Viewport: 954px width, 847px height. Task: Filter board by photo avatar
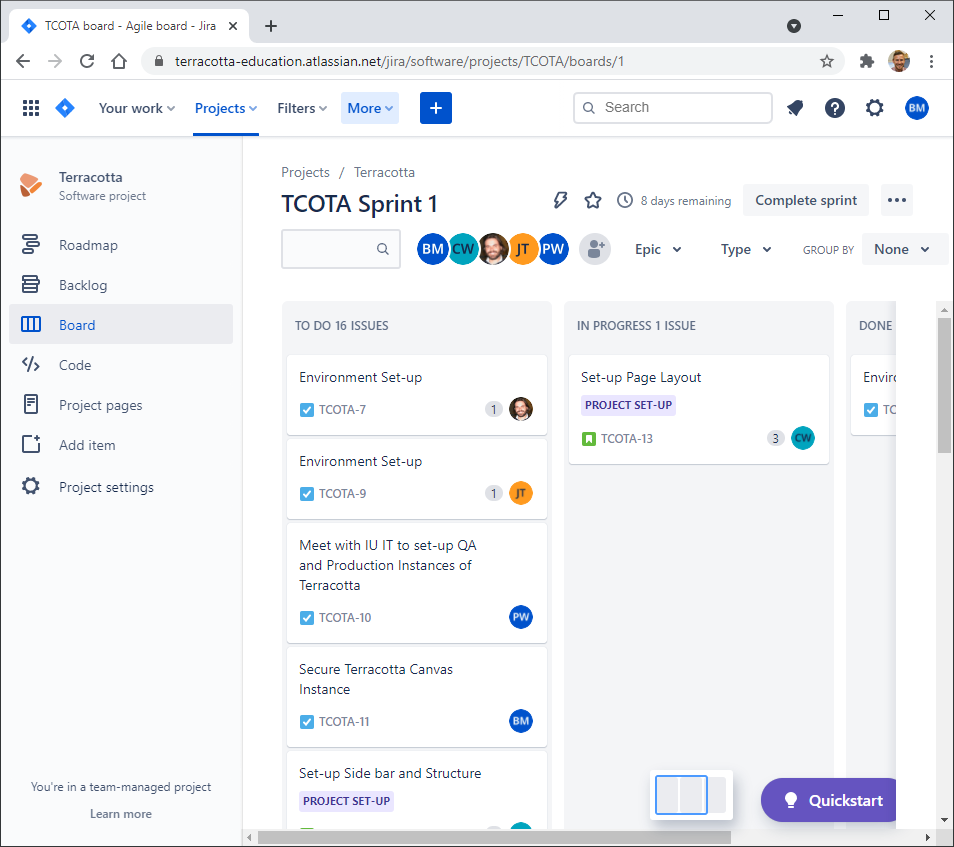(493, 249)
